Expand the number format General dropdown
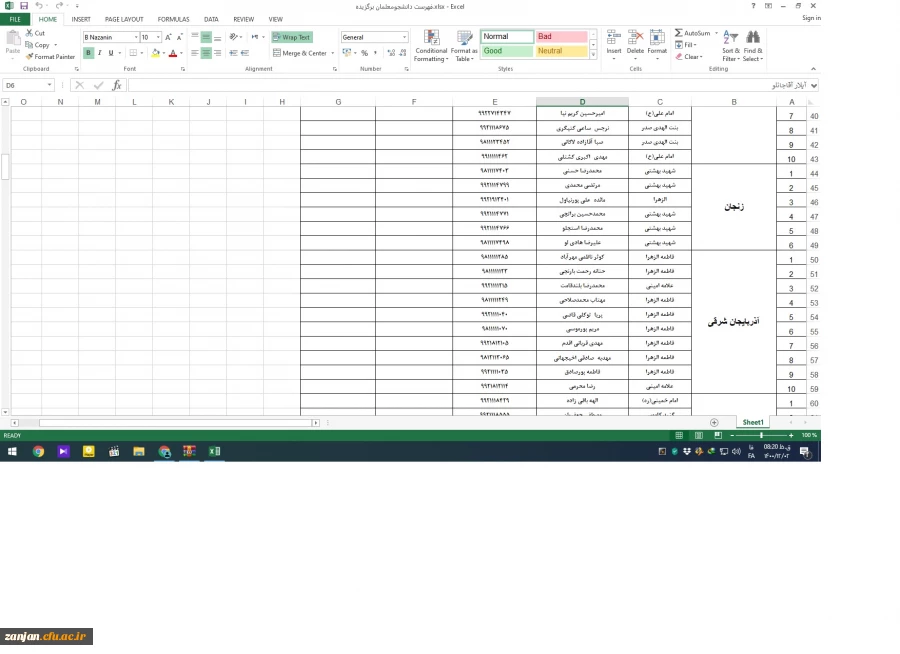 404,37
